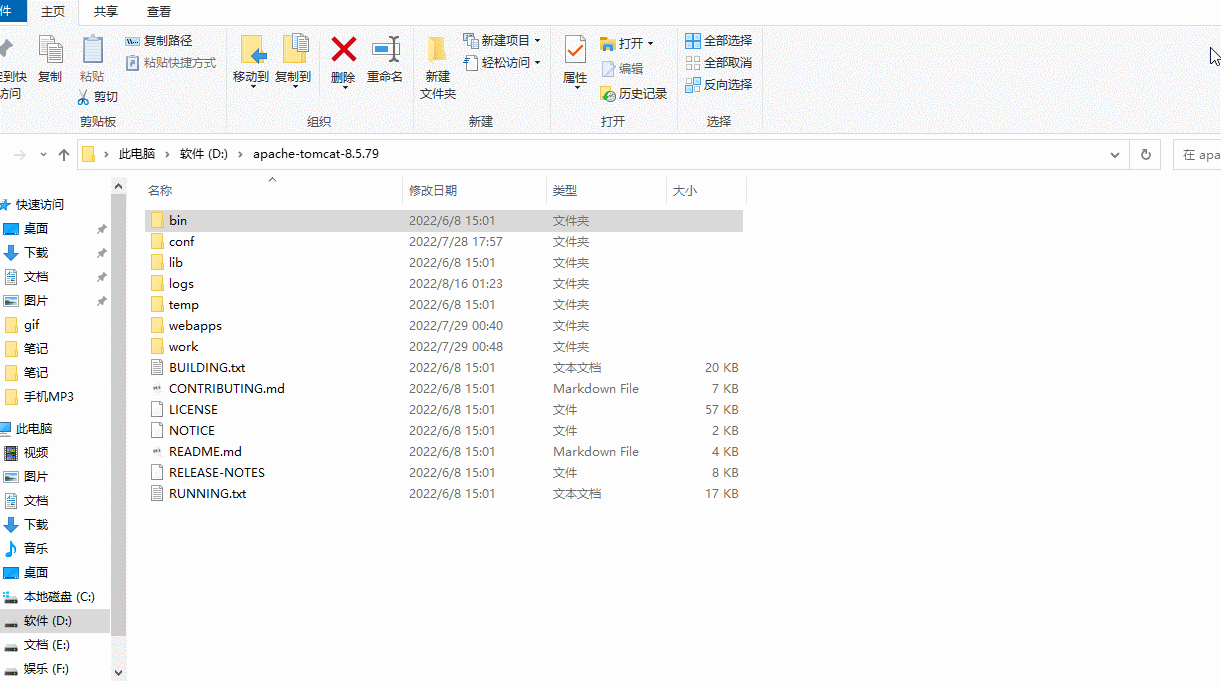The width and height of the screenshot is (1221, 687).
Task: Open the Copy to (复制到) menu
Action: [x=293, y=61]
